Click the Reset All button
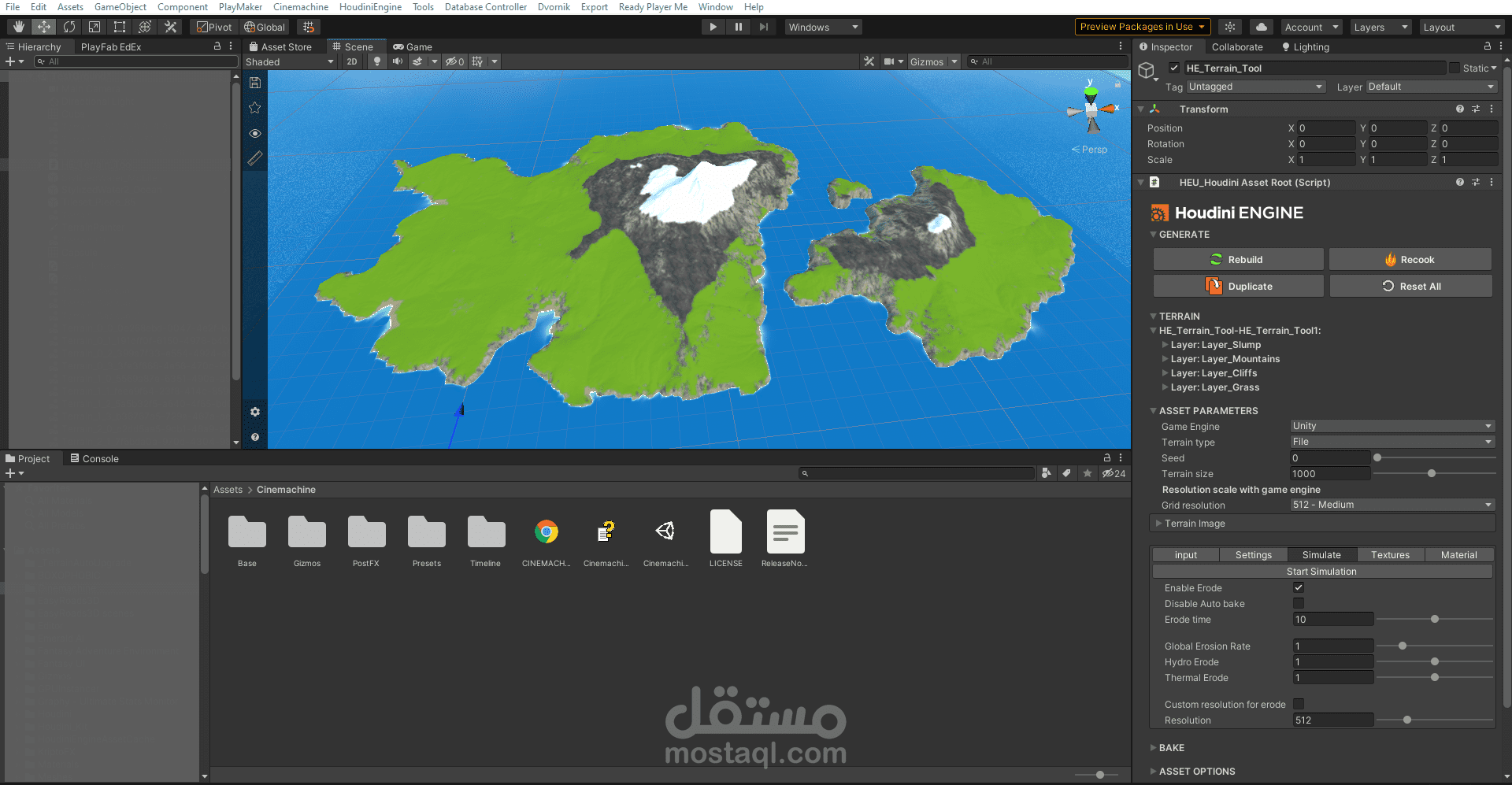The height and width of the screenshot is (785, 1512). point(1410,287)
